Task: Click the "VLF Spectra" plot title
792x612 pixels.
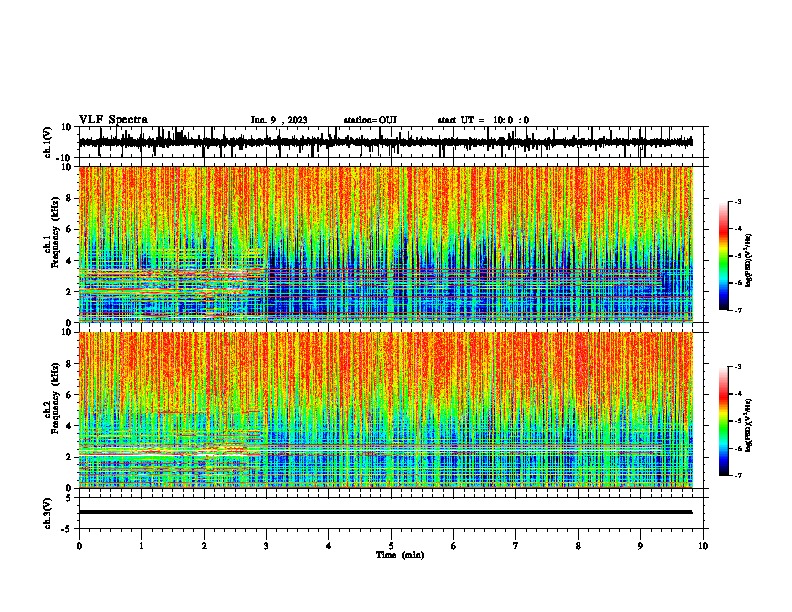Action: point(113,120)
